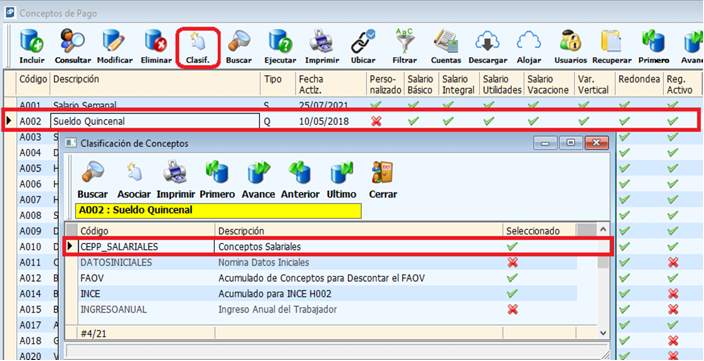Screen dimensions: 704x361
Task: Toggle Seleccionado mark for INGRESOANUAL
Action: 512,309
